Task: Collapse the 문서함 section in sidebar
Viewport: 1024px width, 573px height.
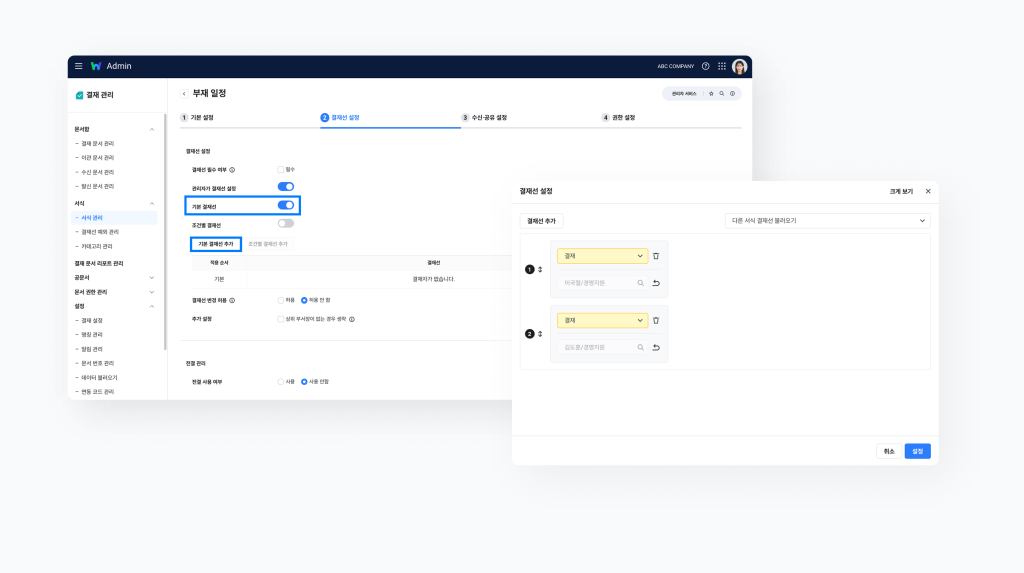Action: pos(152,129)
